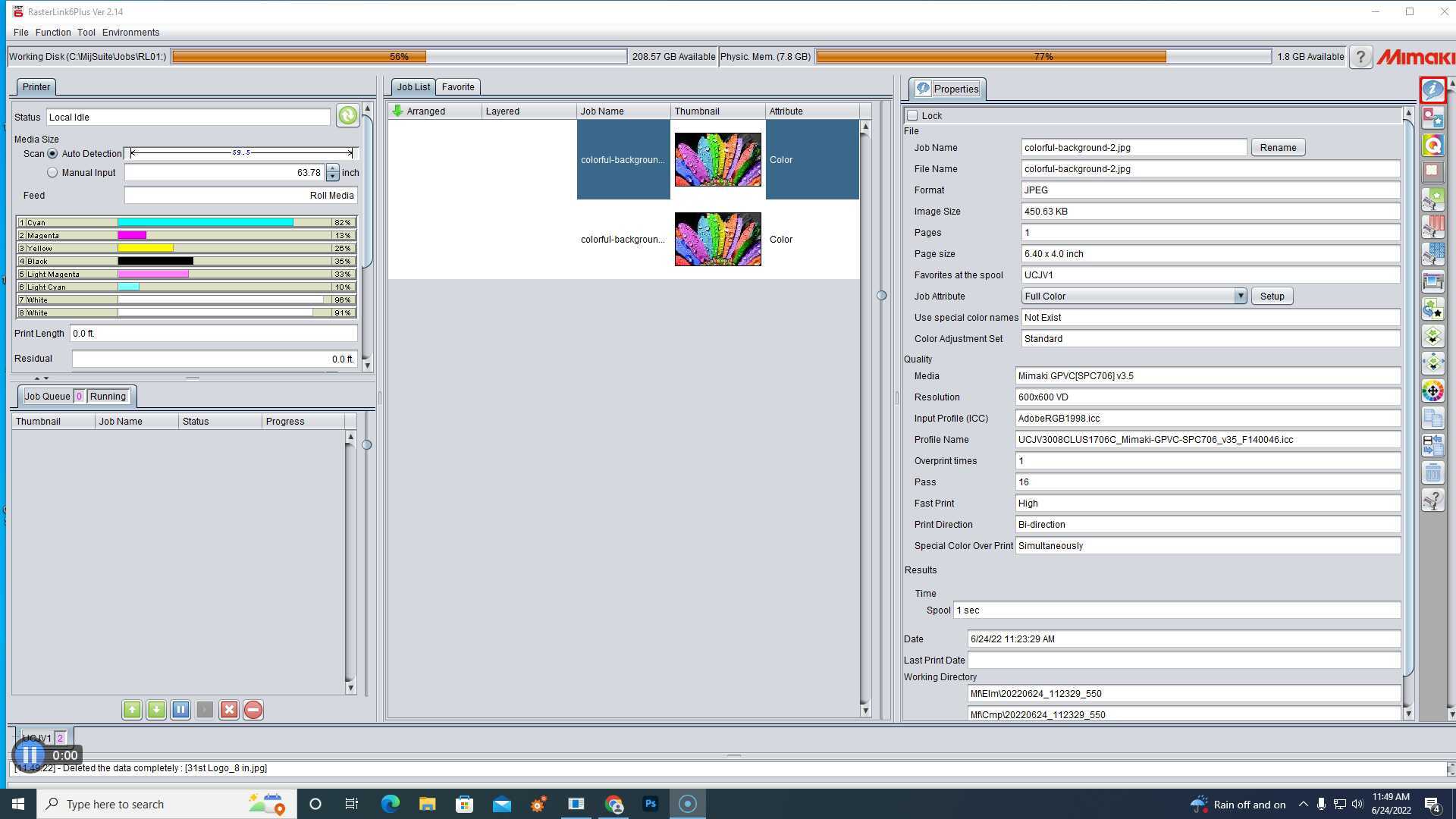
Task: Open the Quality settings with the Q icon
Action: click(x=1433, y=145)
